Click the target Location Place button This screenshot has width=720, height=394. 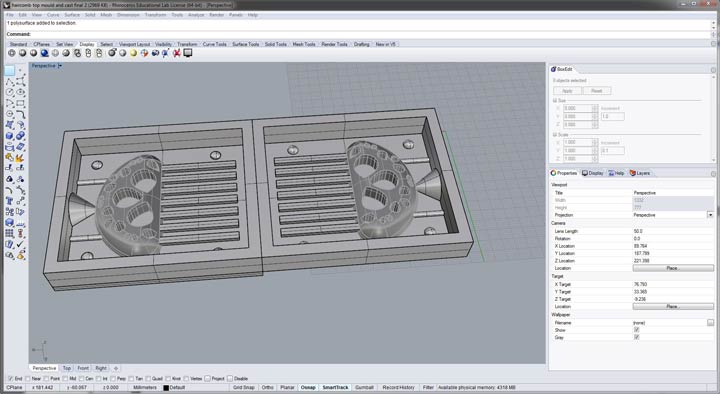tap(673, 306)
